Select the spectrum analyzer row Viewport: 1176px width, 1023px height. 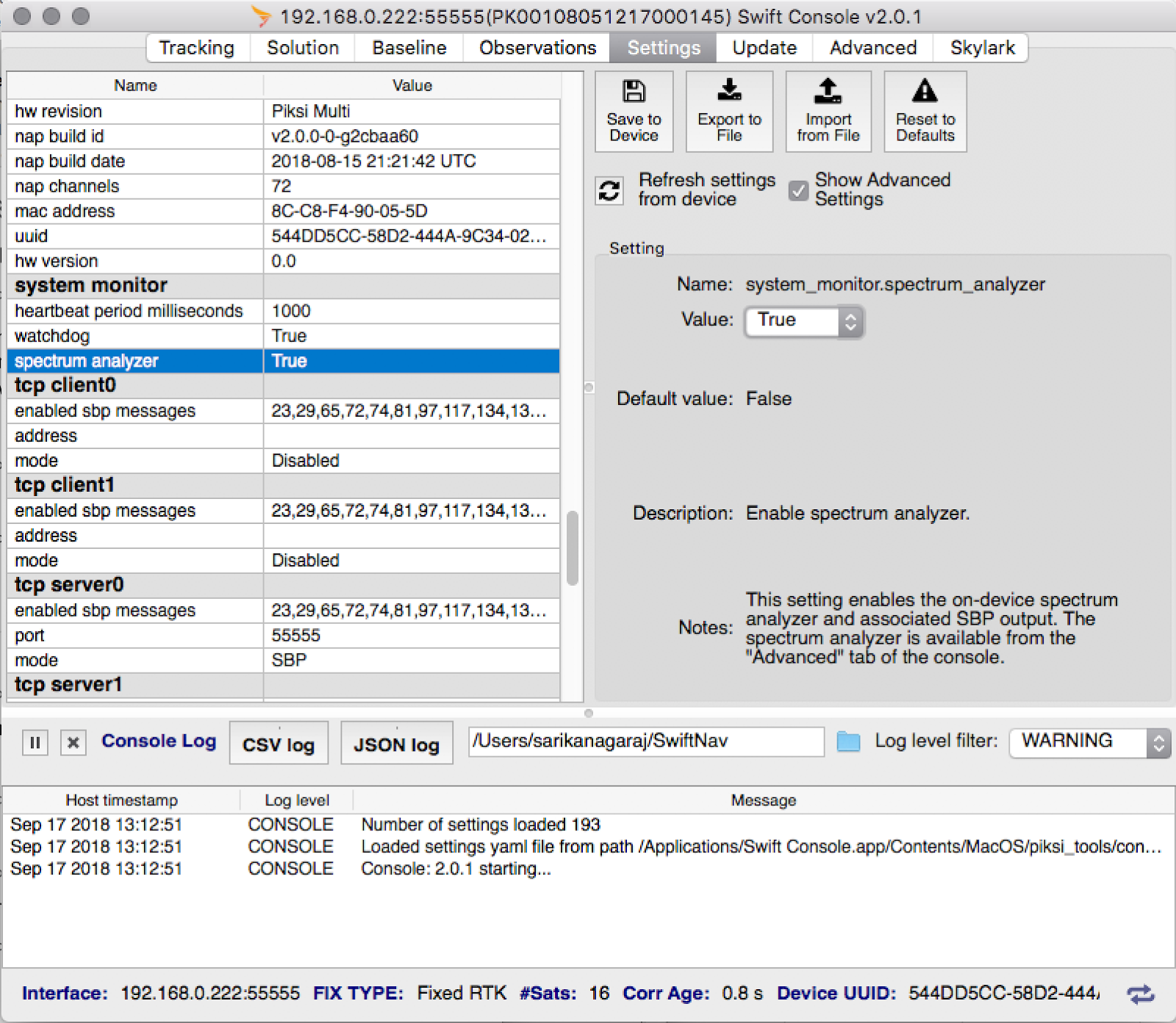coord(284,361)
